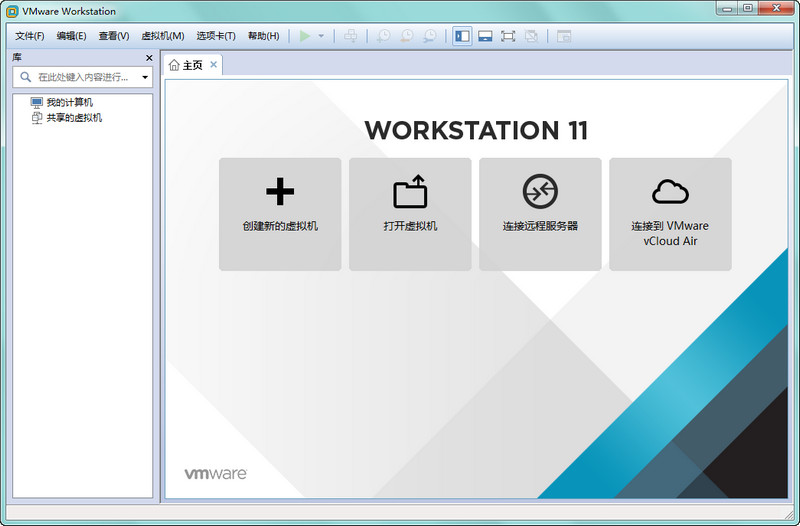Open the power options dropdown arrow

coord(321,36)
